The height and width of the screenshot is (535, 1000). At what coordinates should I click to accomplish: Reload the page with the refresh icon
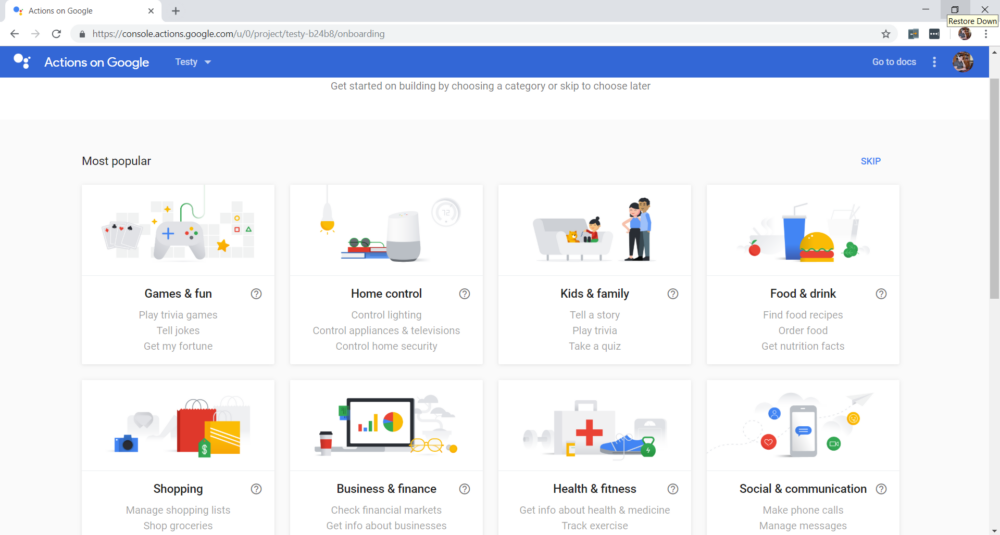point(56,34)
